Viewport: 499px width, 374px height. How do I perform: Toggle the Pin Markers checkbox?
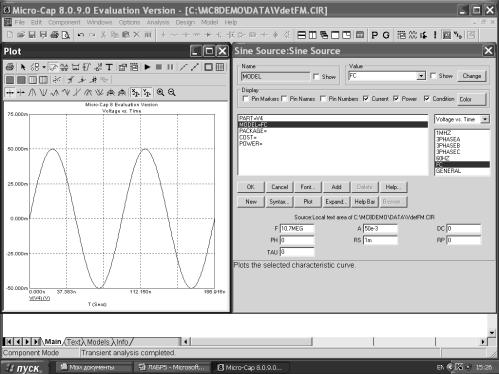point(246,99)
